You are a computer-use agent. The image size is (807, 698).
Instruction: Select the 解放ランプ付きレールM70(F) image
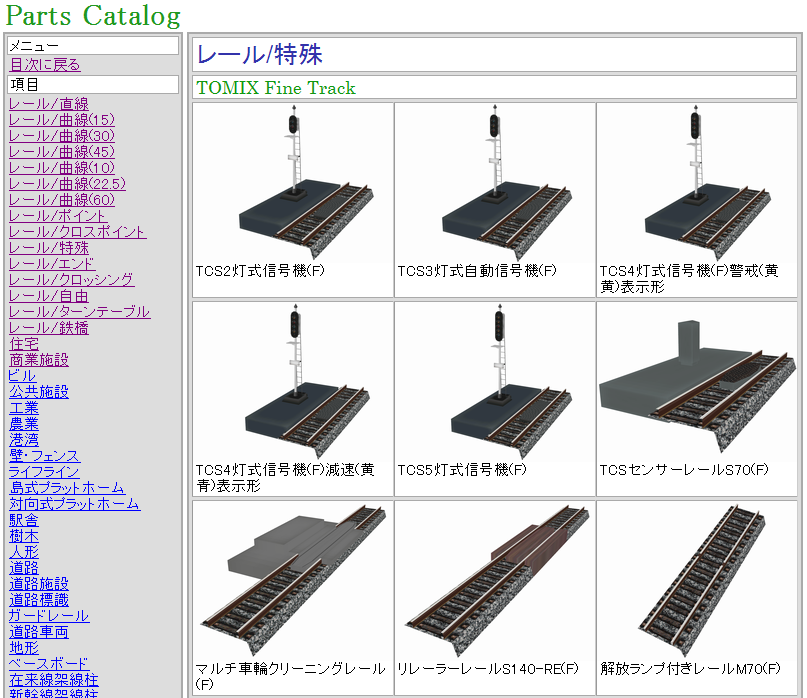point(696,582)
